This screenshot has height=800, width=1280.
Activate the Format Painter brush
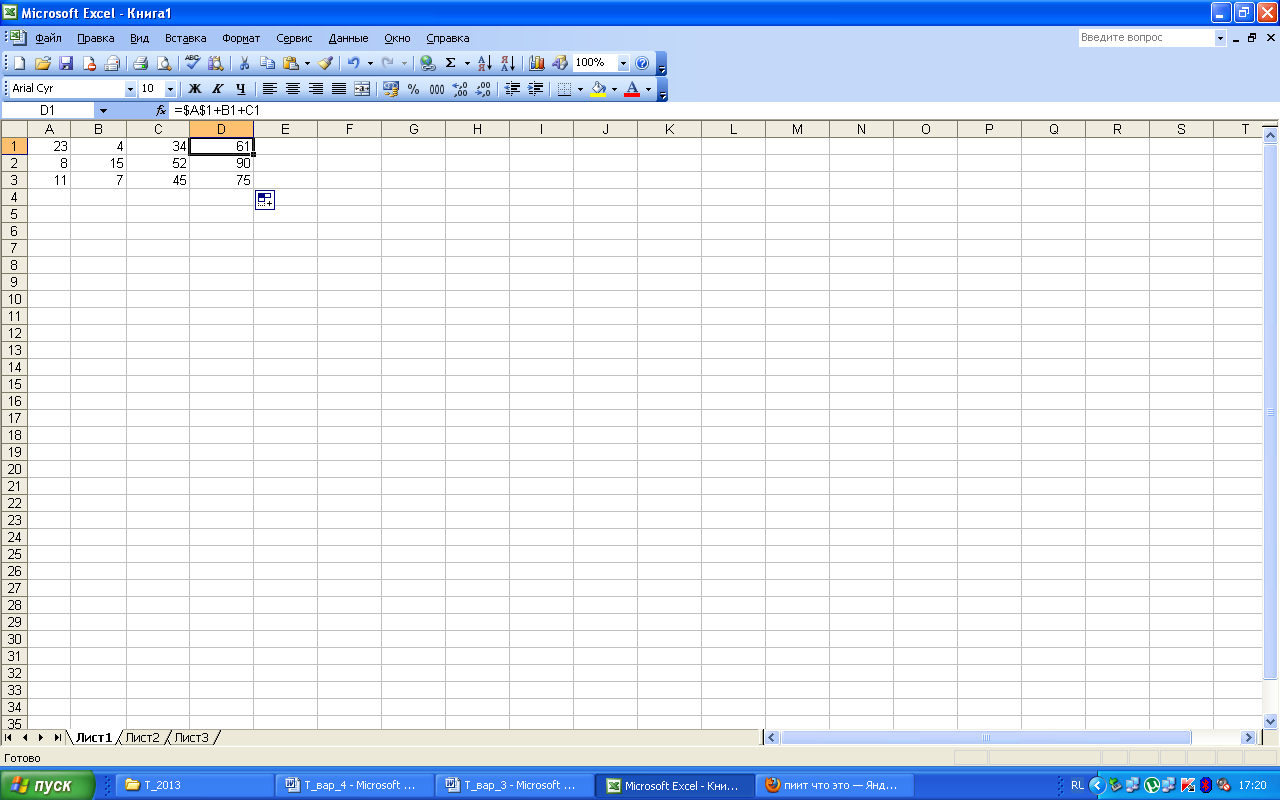[326, 63]
